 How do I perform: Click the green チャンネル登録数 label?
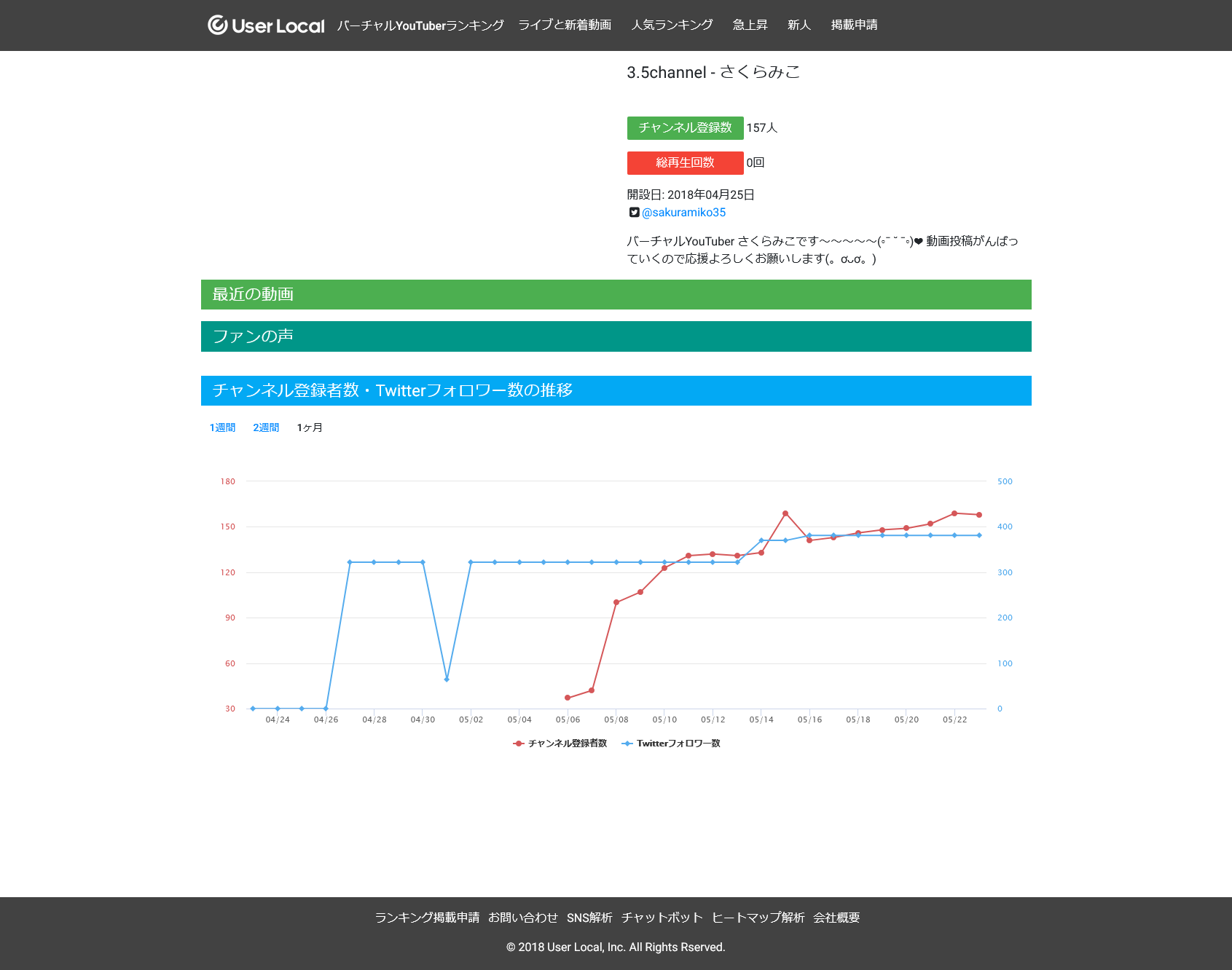(x=685, y=128)
